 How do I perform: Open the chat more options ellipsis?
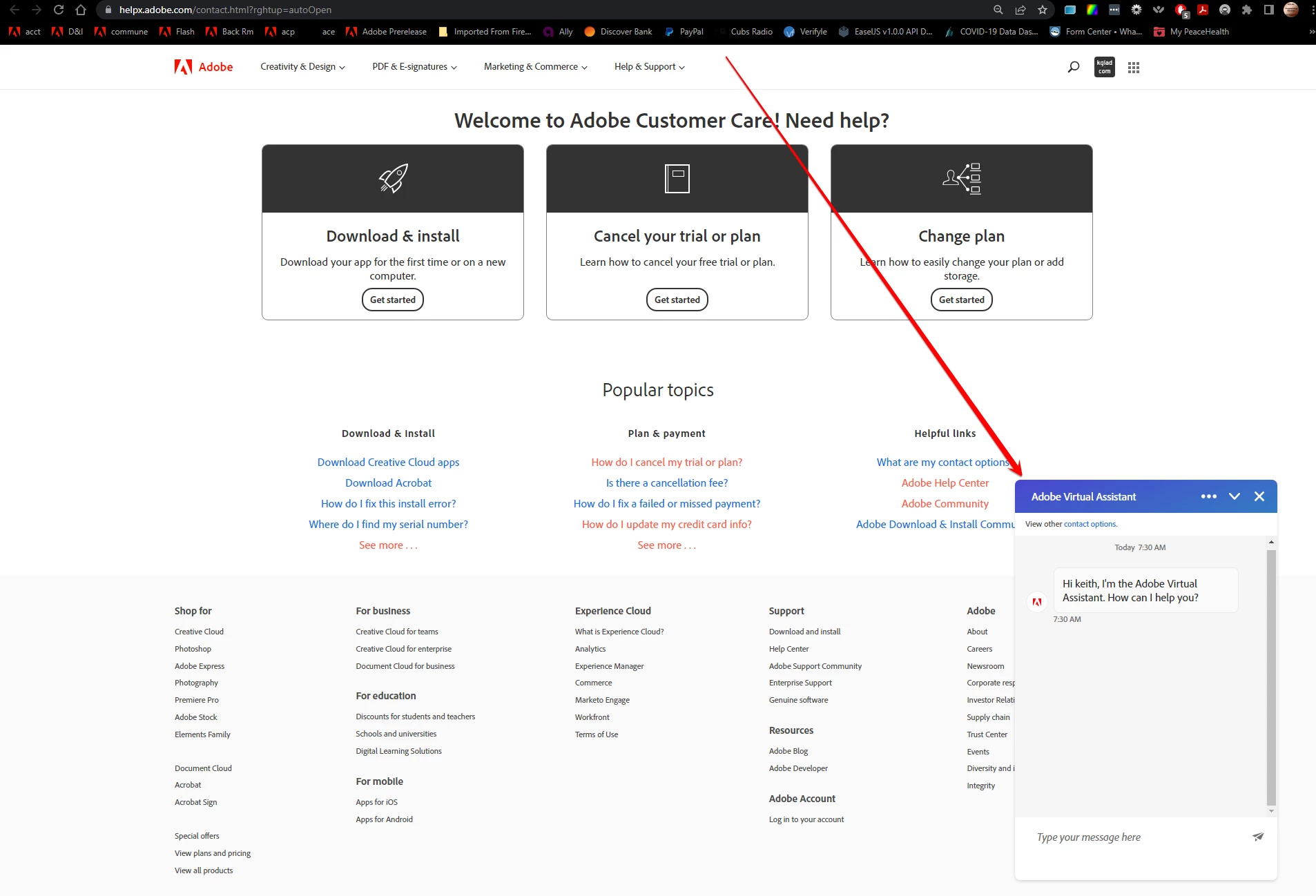(1209, 496)
